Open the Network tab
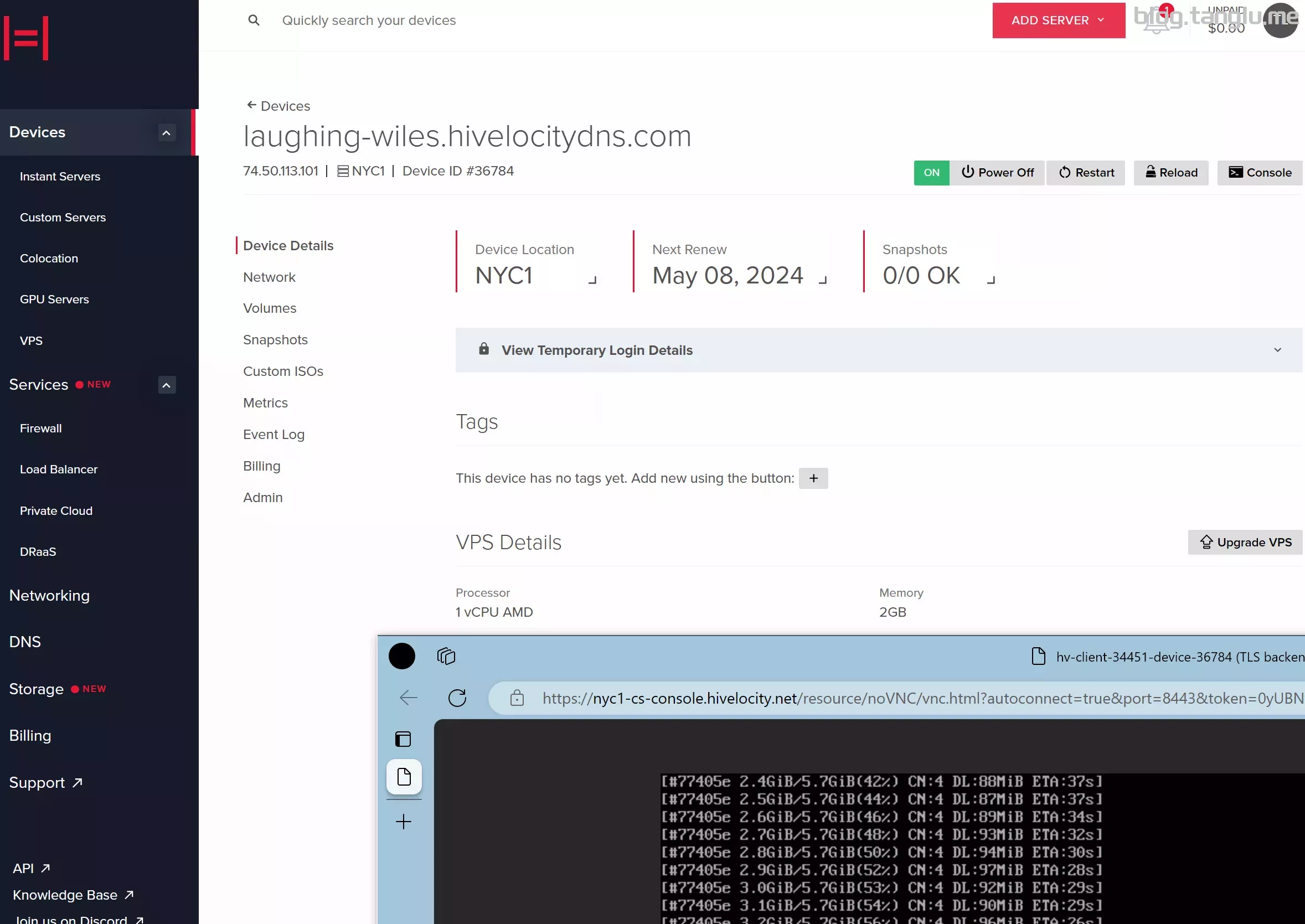Viewport: 1305px width, 924px height. [x=269, y=277]
